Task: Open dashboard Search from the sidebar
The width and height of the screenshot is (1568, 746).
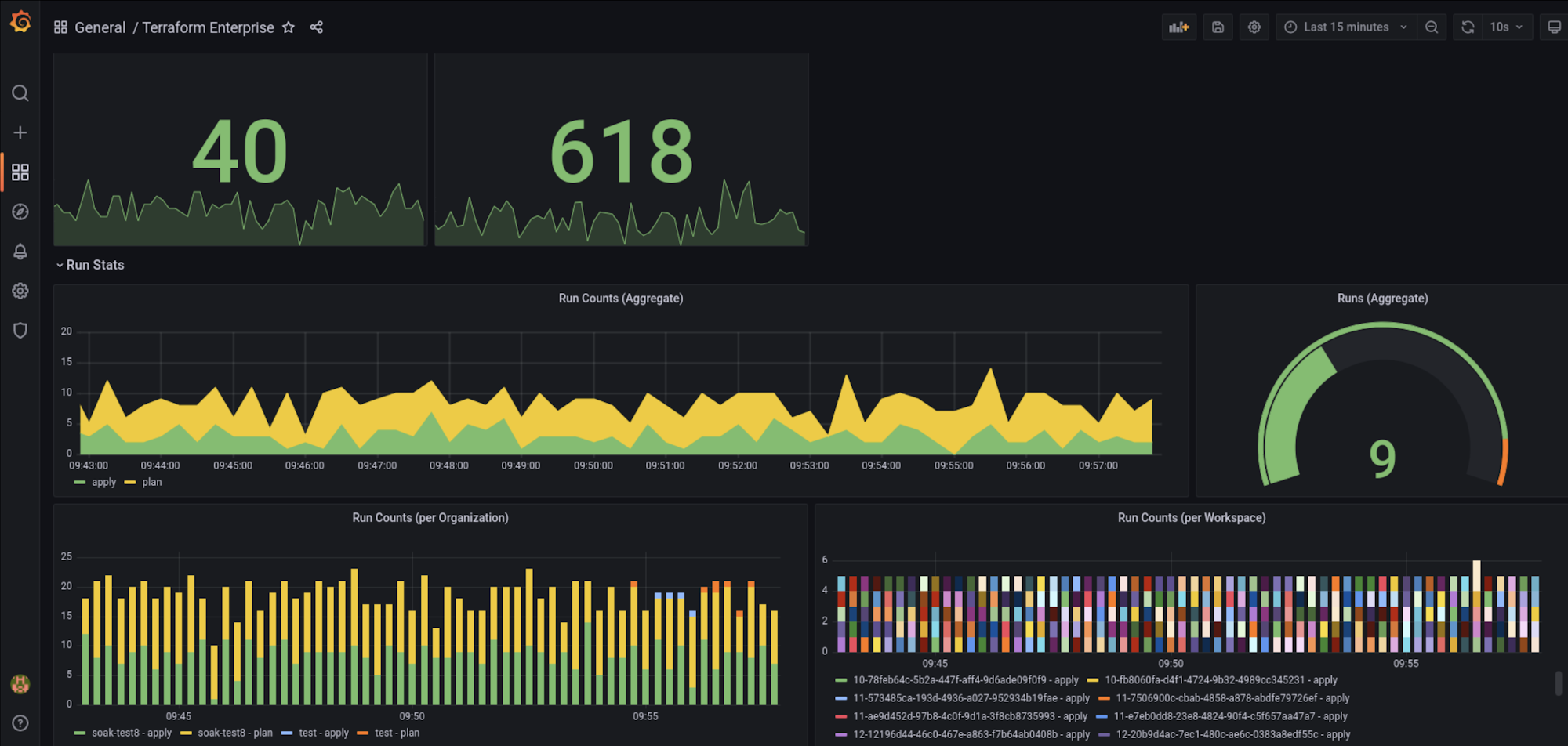Action: tap(20, 93)
